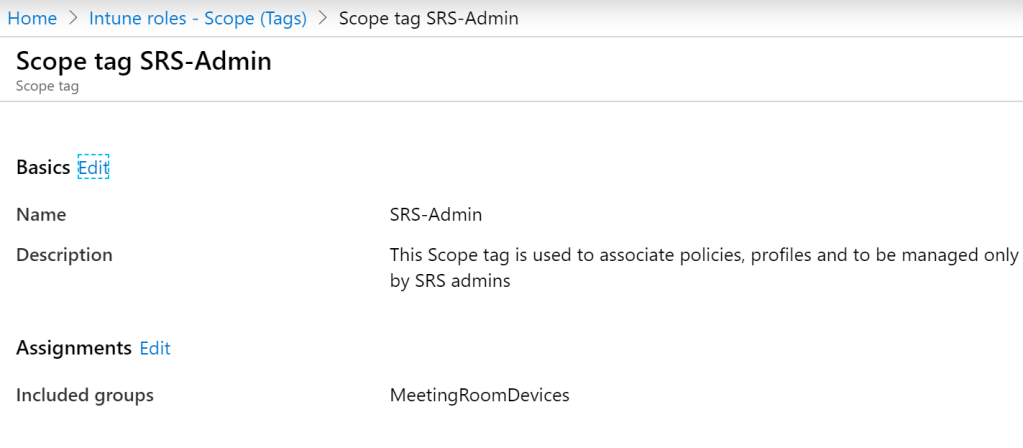This screenshot has height=448, width=1023.
Task: Open Intune roles - Scope (Tags) breadcrumb
Action: (x=197, y=18)
